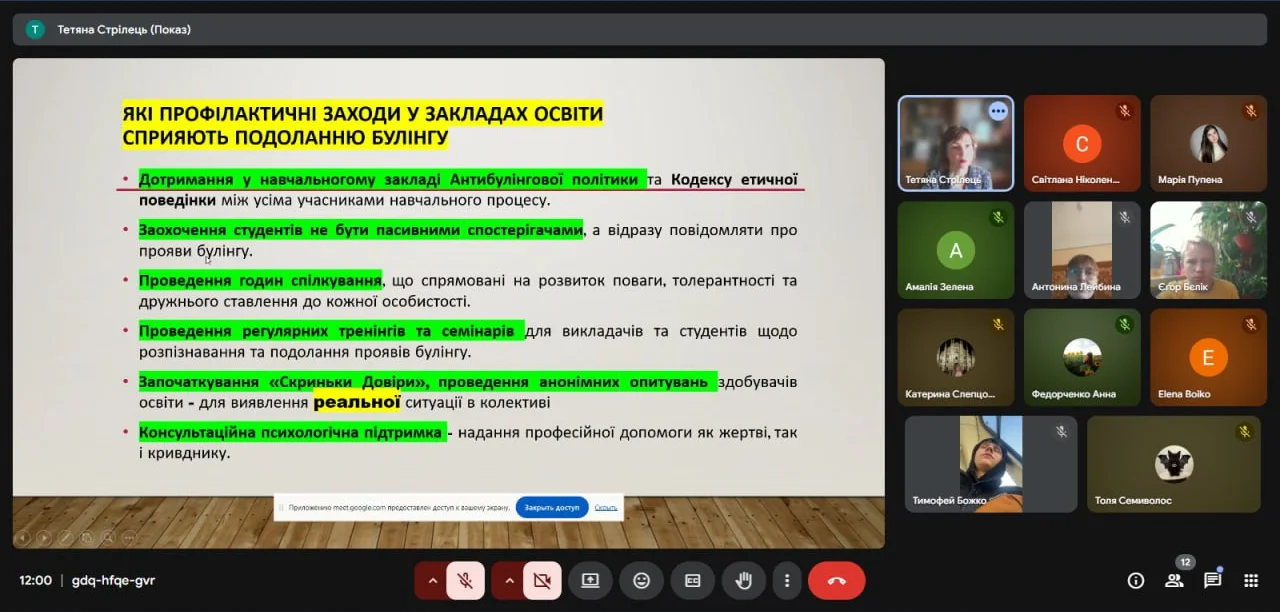Select the Єгор Бєлік video tile
Viewport: 1280px width, 612px height.
1208,250
